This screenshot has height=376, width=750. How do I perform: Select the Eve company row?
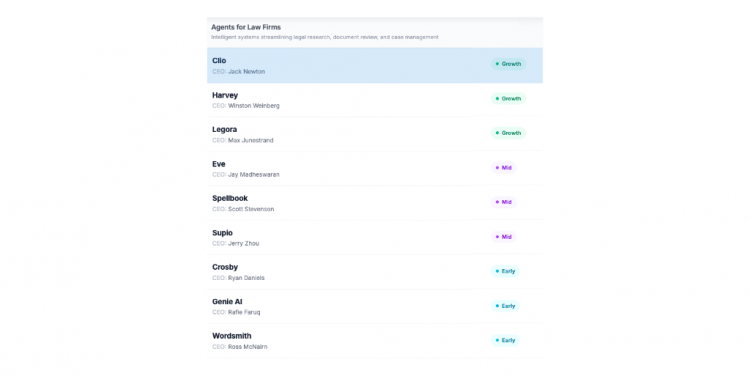(375, 169)
